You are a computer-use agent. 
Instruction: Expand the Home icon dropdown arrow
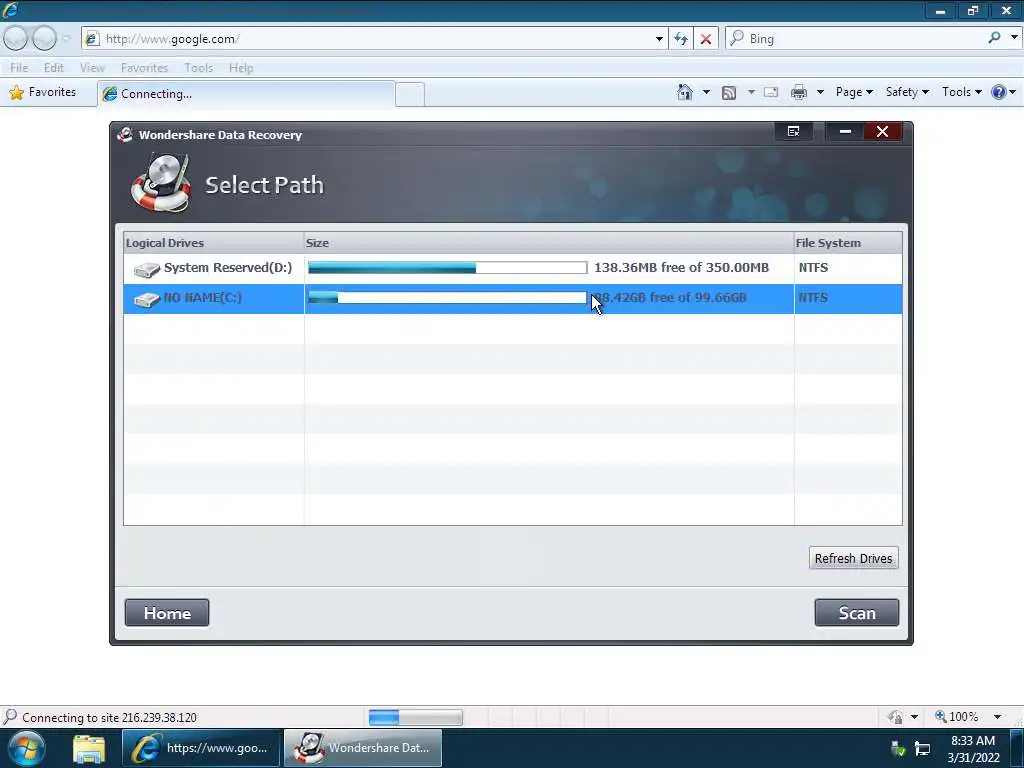click(x=706, y=92)
